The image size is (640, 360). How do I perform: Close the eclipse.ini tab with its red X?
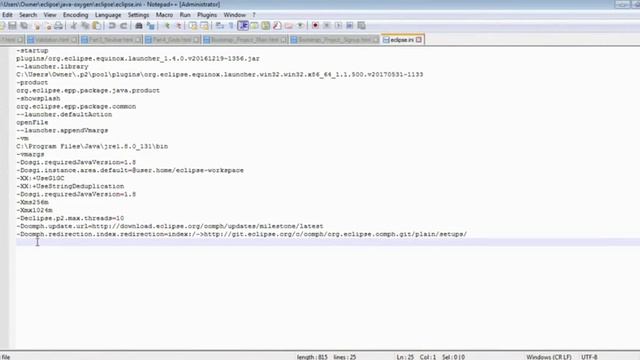click(x=419, y=40)
